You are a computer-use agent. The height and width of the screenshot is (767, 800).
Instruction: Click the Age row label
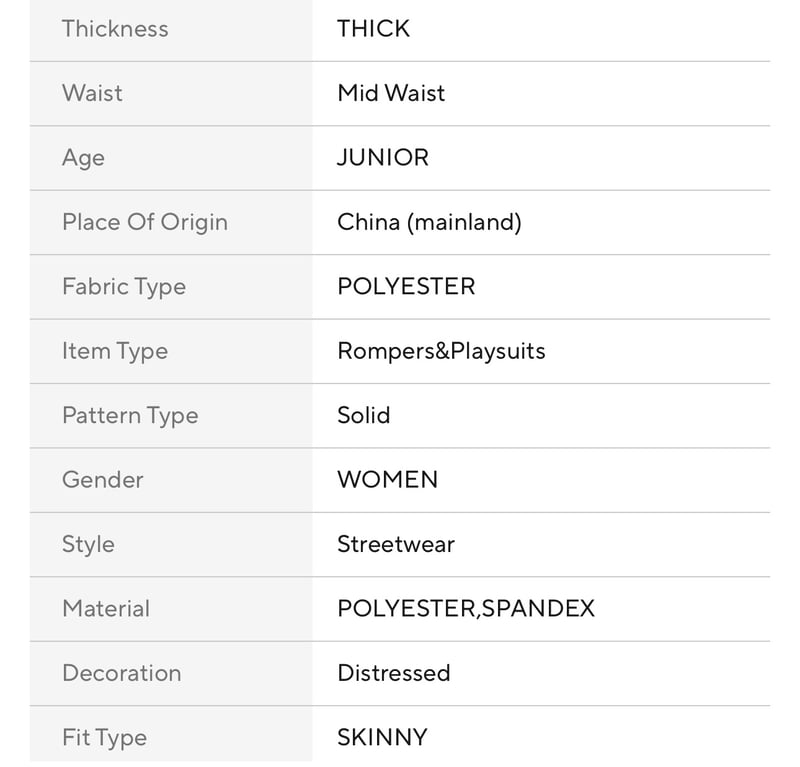pos(83,158)
